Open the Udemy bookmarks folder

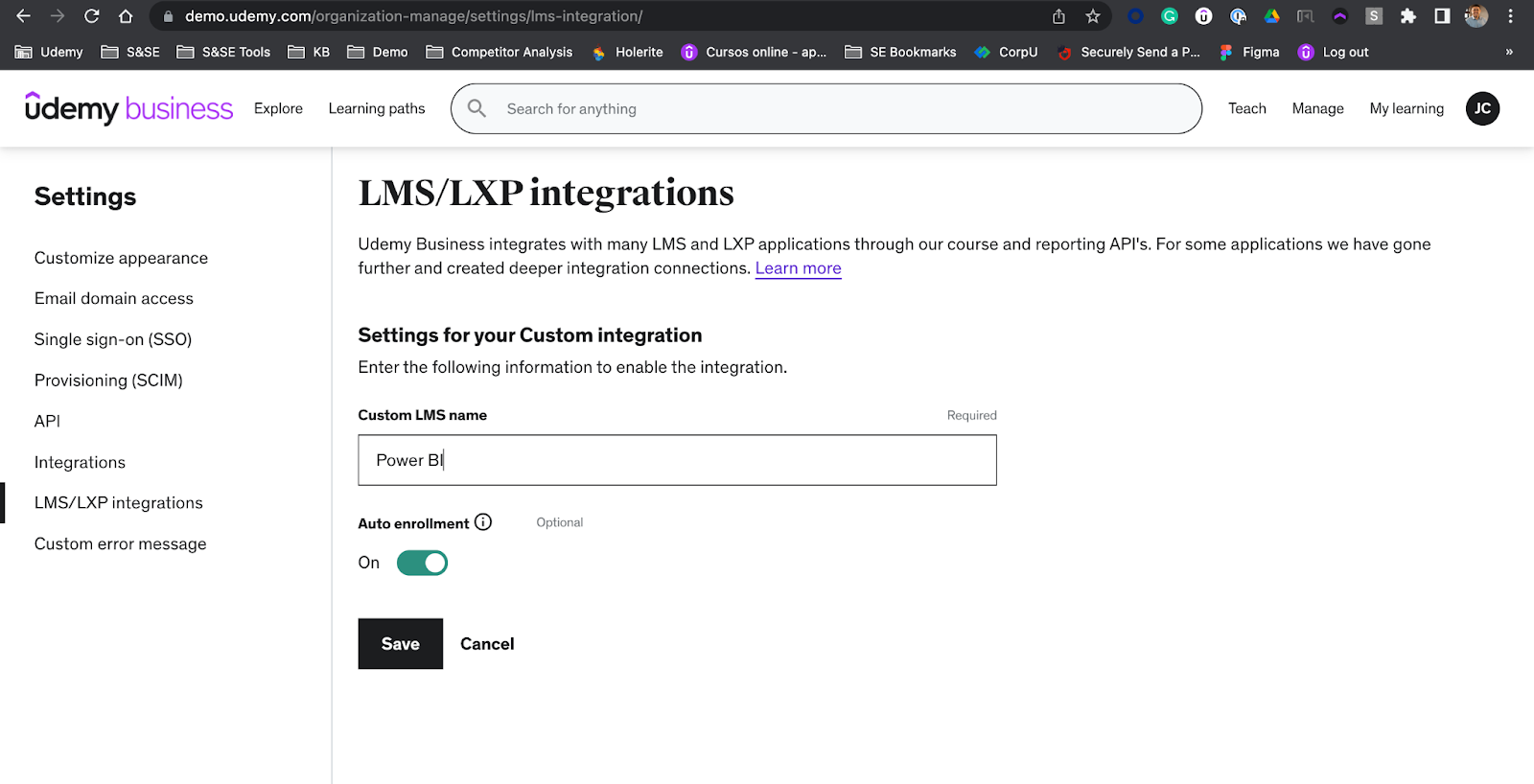click(x=49, y=52)
